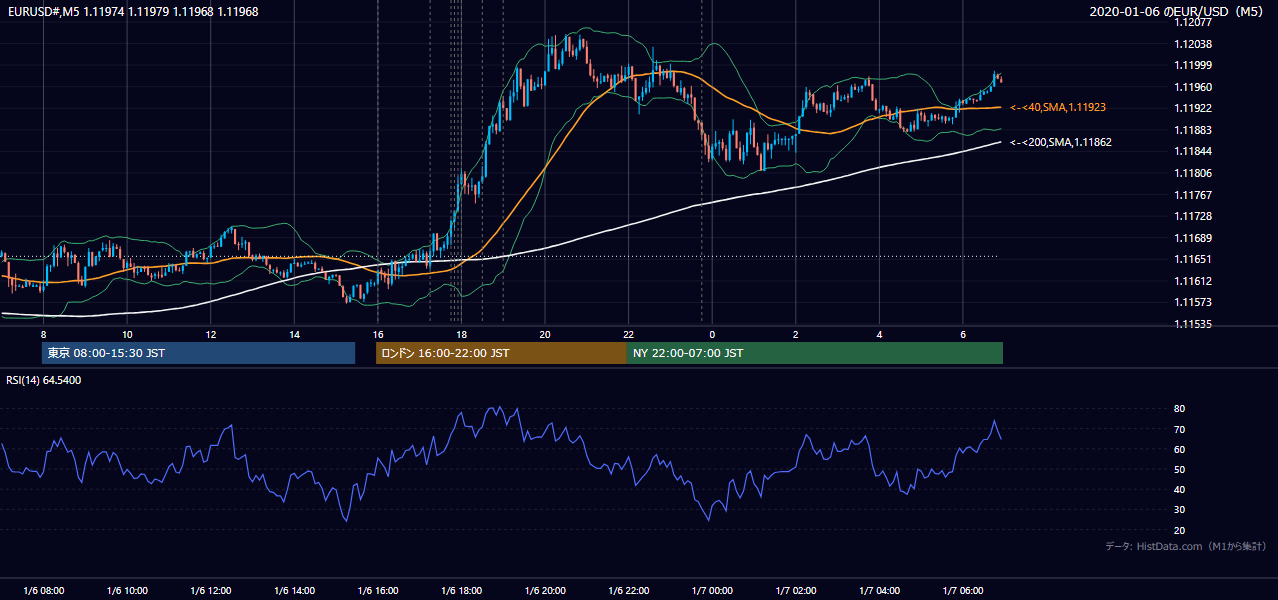The image size is (1278, 600).
Task: Click price level 1.12077 on the axis
Action: point(1193,22)
